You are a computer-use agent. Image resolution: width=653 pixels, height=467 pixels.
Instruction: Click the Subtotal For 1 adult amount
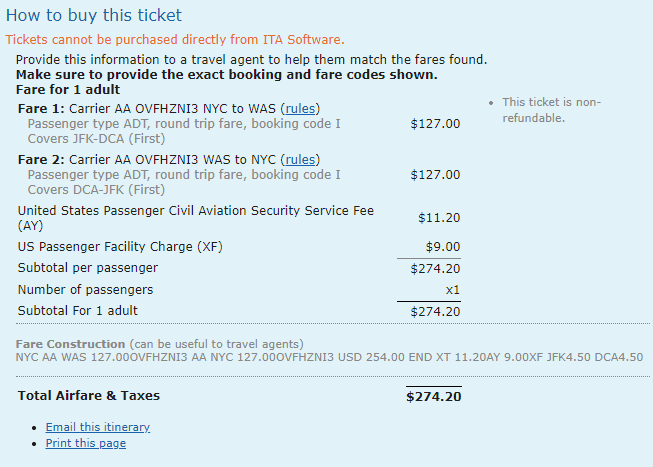tap(435, 312)
